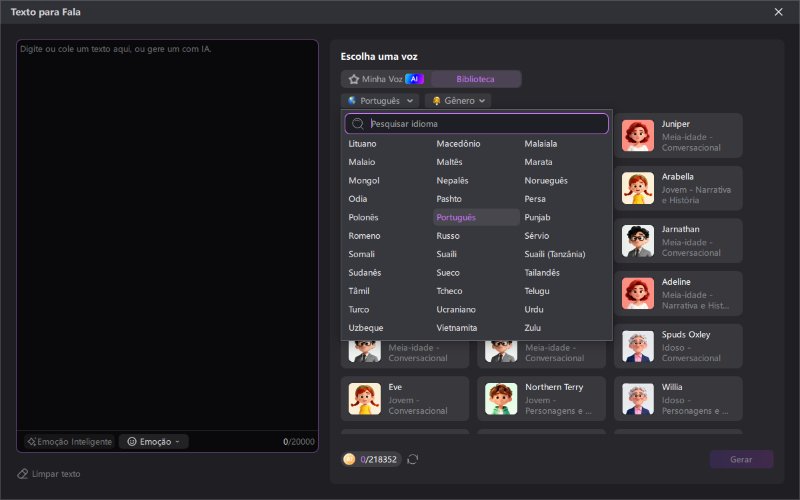Choose Suaíli language without Tanzânia
800x500 pixels.
446,254
